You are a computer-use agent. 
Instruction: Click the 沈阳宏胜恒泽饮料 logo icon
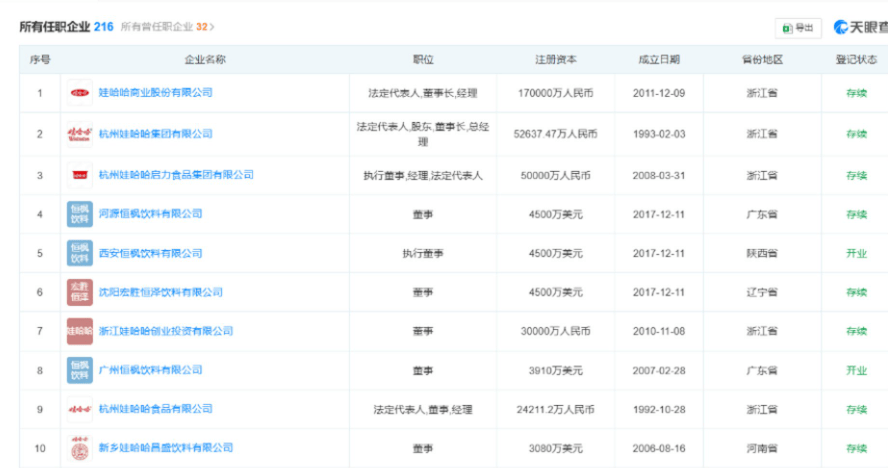[x=80, y=292]
